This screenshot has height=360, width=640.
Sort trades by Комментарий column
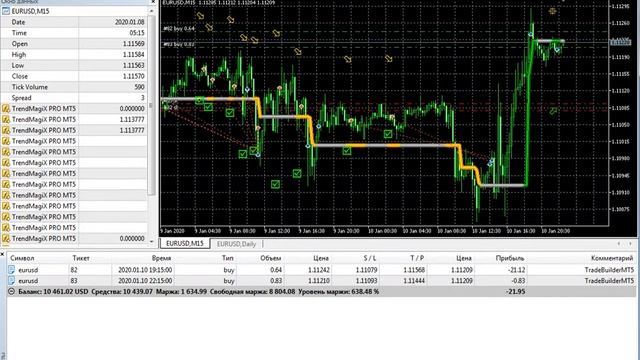click(x=612, y=258)
